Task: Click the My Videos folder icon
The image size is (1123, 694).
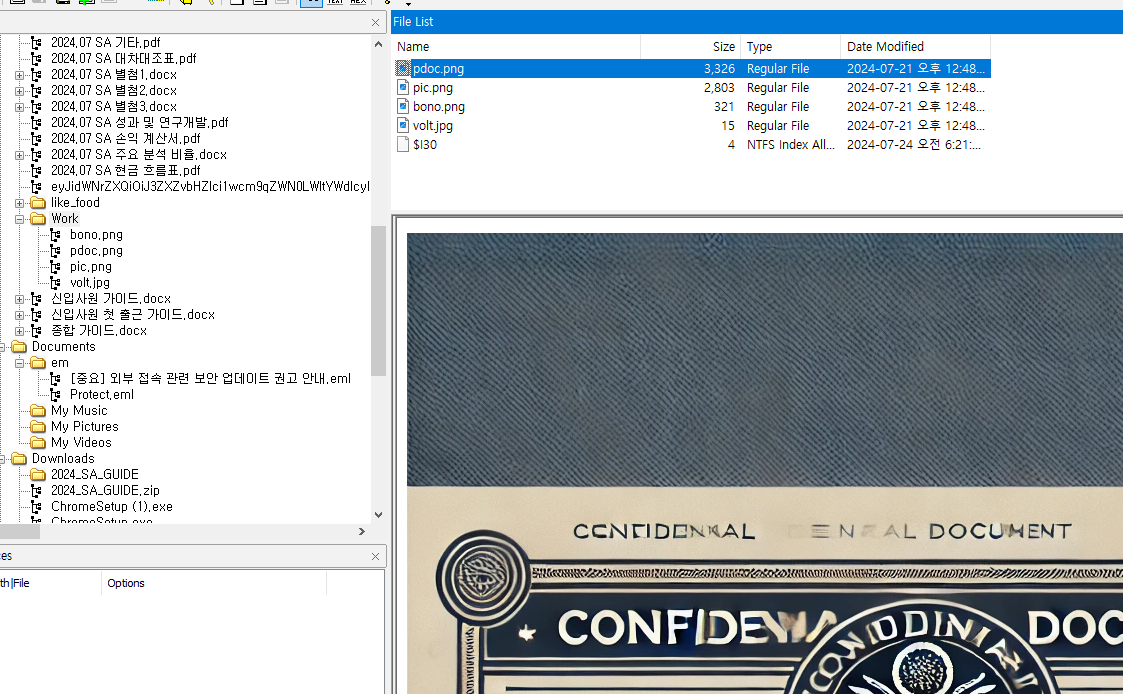Action: [x=38, y=443]
